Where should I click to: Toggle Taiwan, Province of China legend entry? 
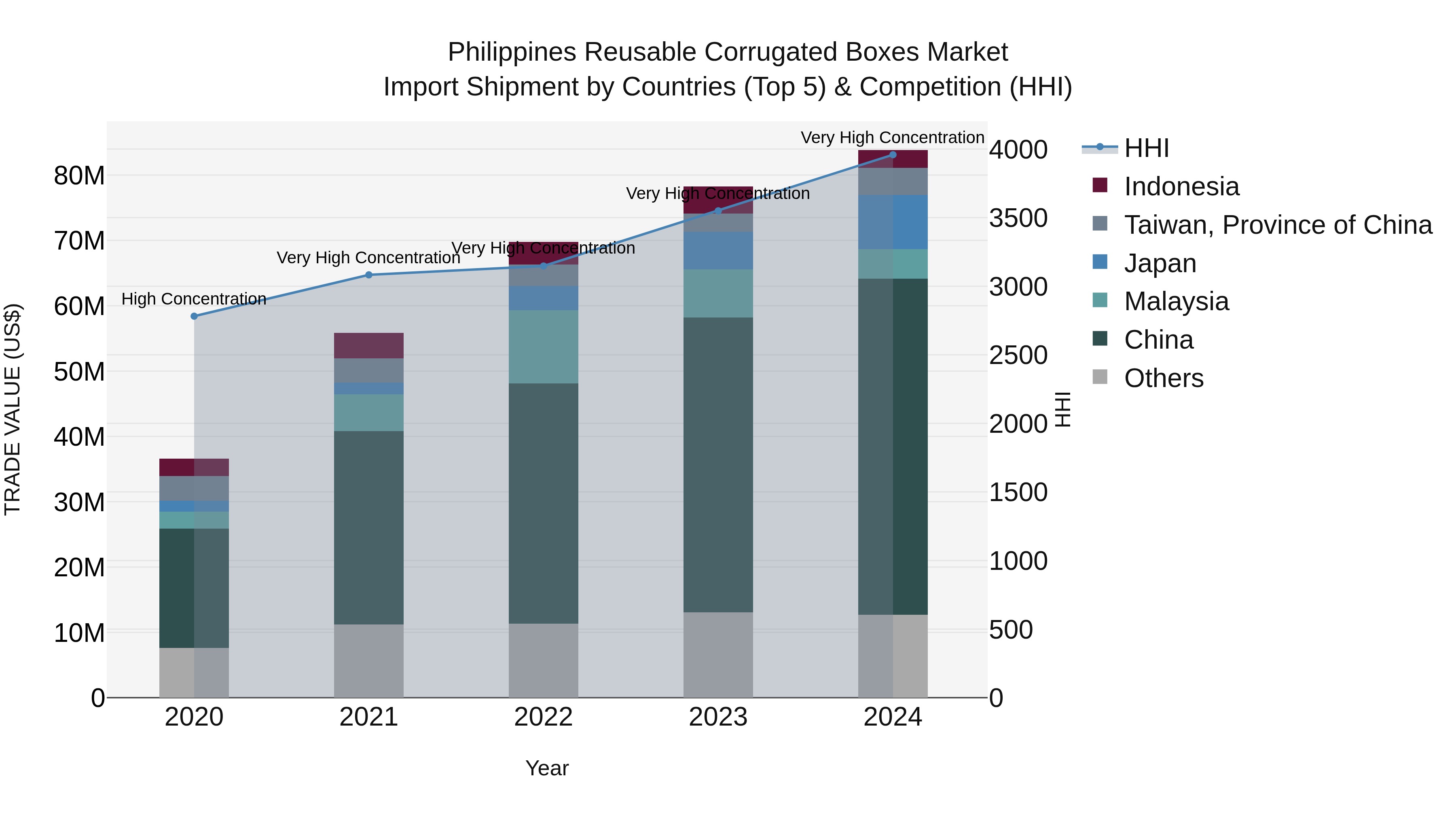(x=1262, y=224)
